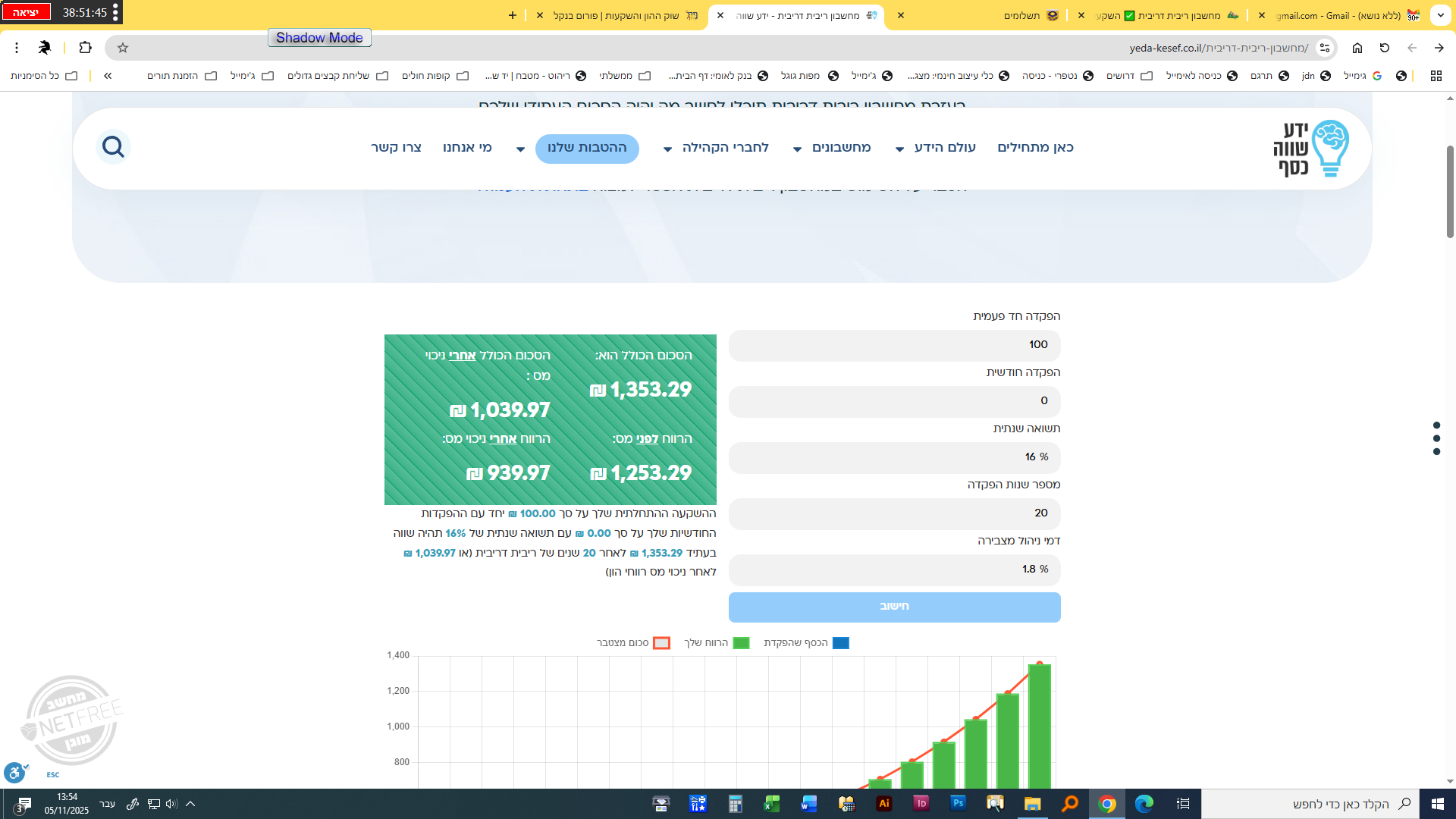1456x819 pixels.
Task: Reload the page with refresh icon
Action: 1385,48
